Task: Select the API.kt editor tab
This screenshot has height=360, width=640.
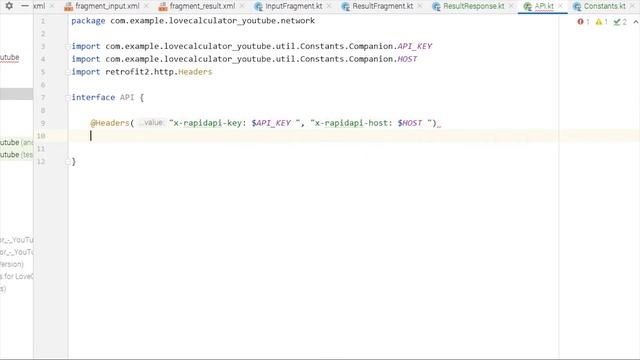Action: [544, 6]
